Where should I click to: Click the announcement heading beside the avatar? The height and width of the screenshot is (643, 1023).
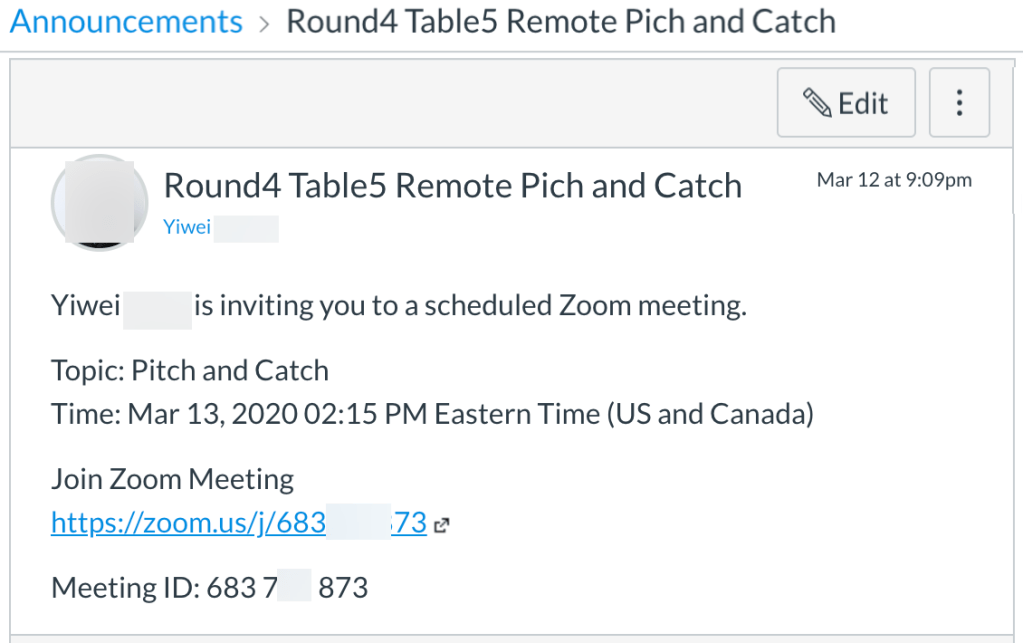(x=452, y=185)
